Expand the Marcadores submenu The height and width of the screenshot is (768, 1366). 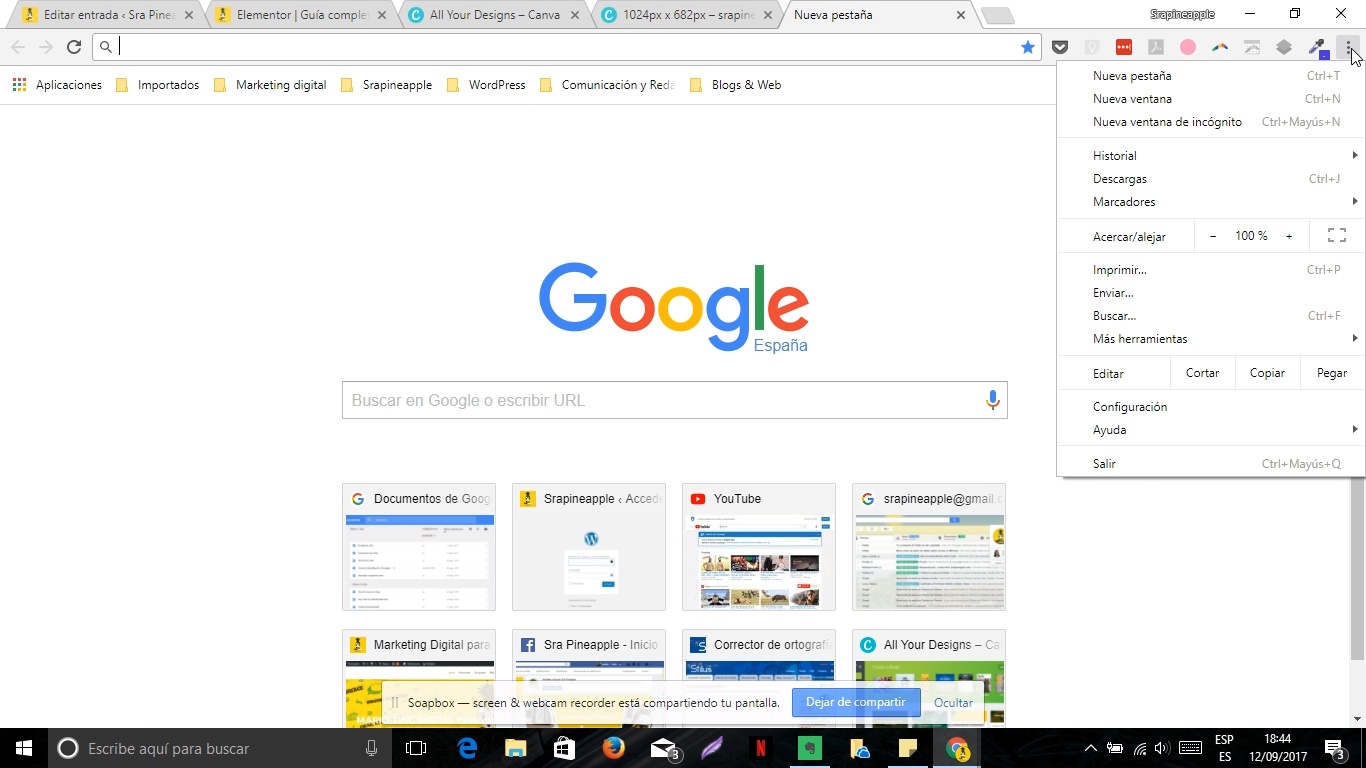pyautogui.click(x=1211, y=202)
